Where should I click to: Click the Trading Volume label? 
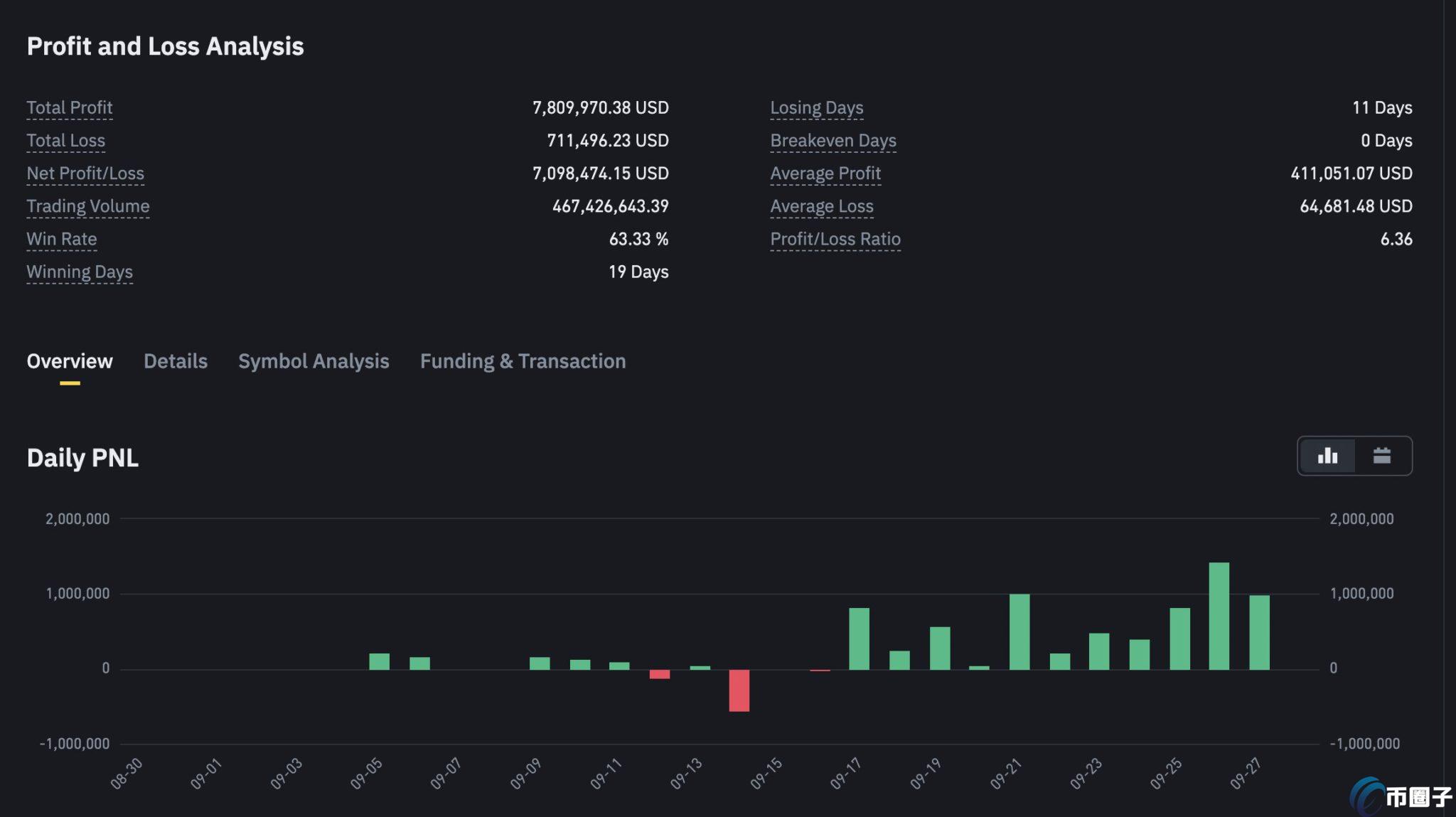[x=88, y=206]
